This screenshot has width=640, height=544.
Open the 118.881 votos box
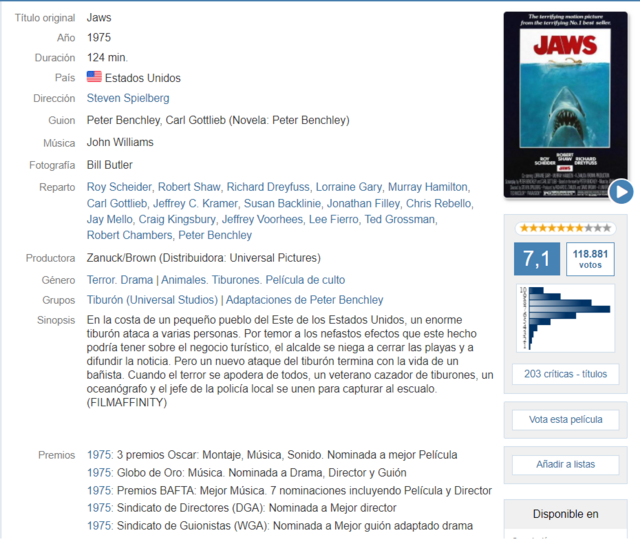pos(590,259)
